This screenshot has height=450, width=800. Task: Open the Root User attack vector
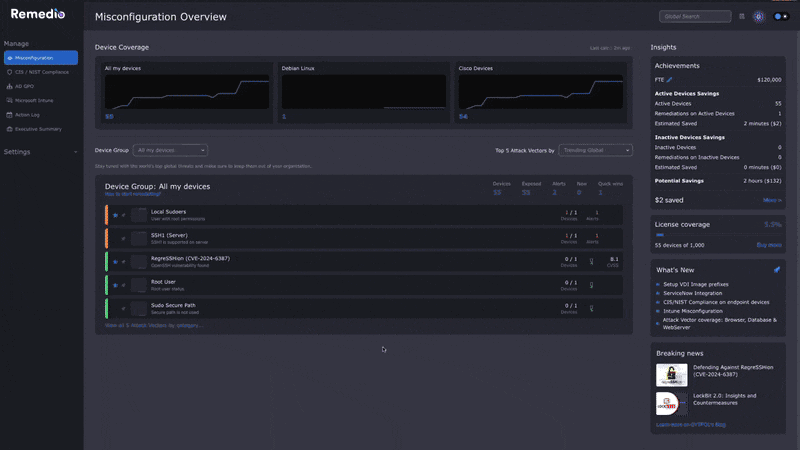coord(364,285)
